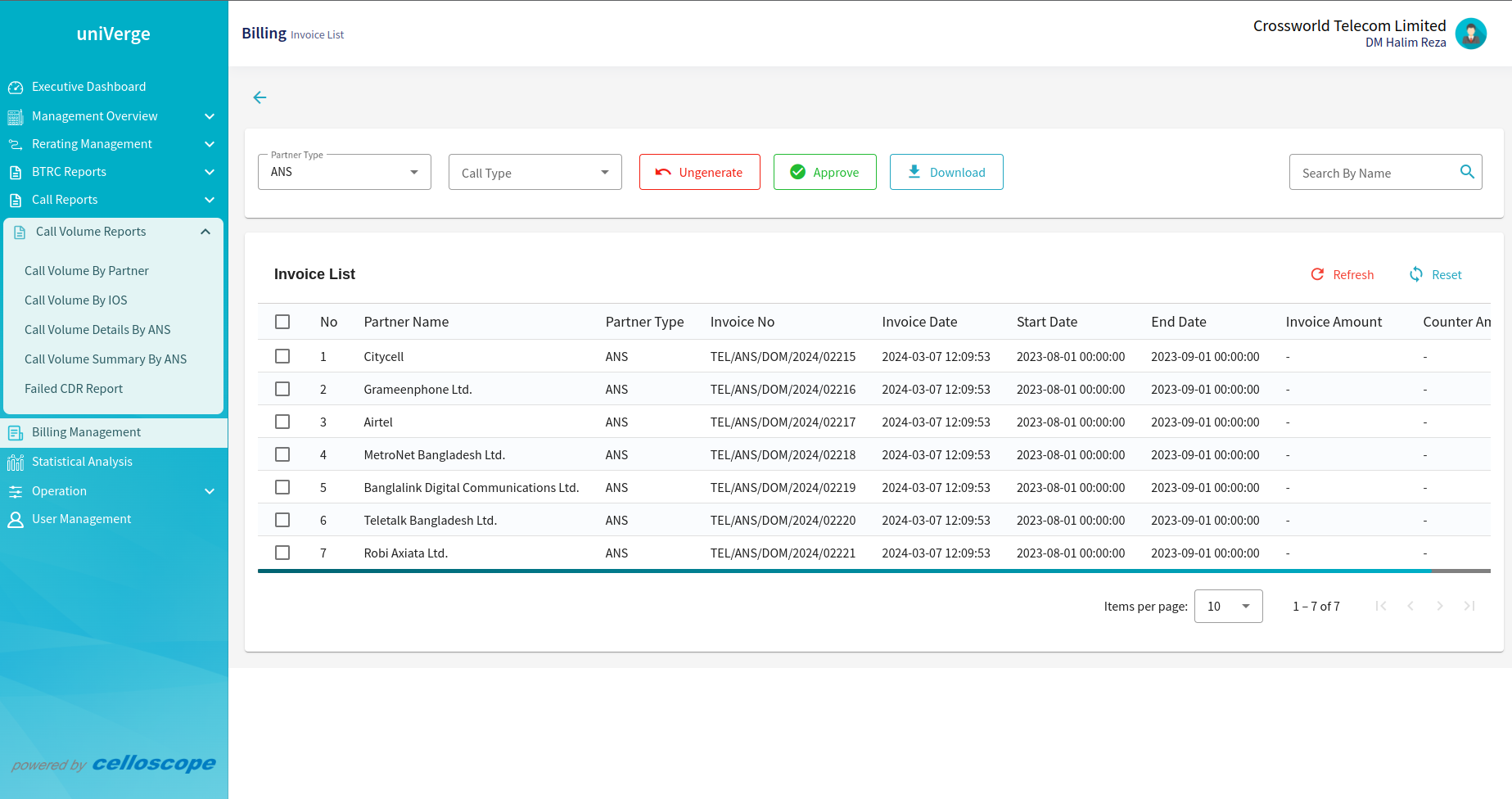Click the Rerating Management icon
The height and width of the screenshot is (799, 1512).
coord(16,144)
